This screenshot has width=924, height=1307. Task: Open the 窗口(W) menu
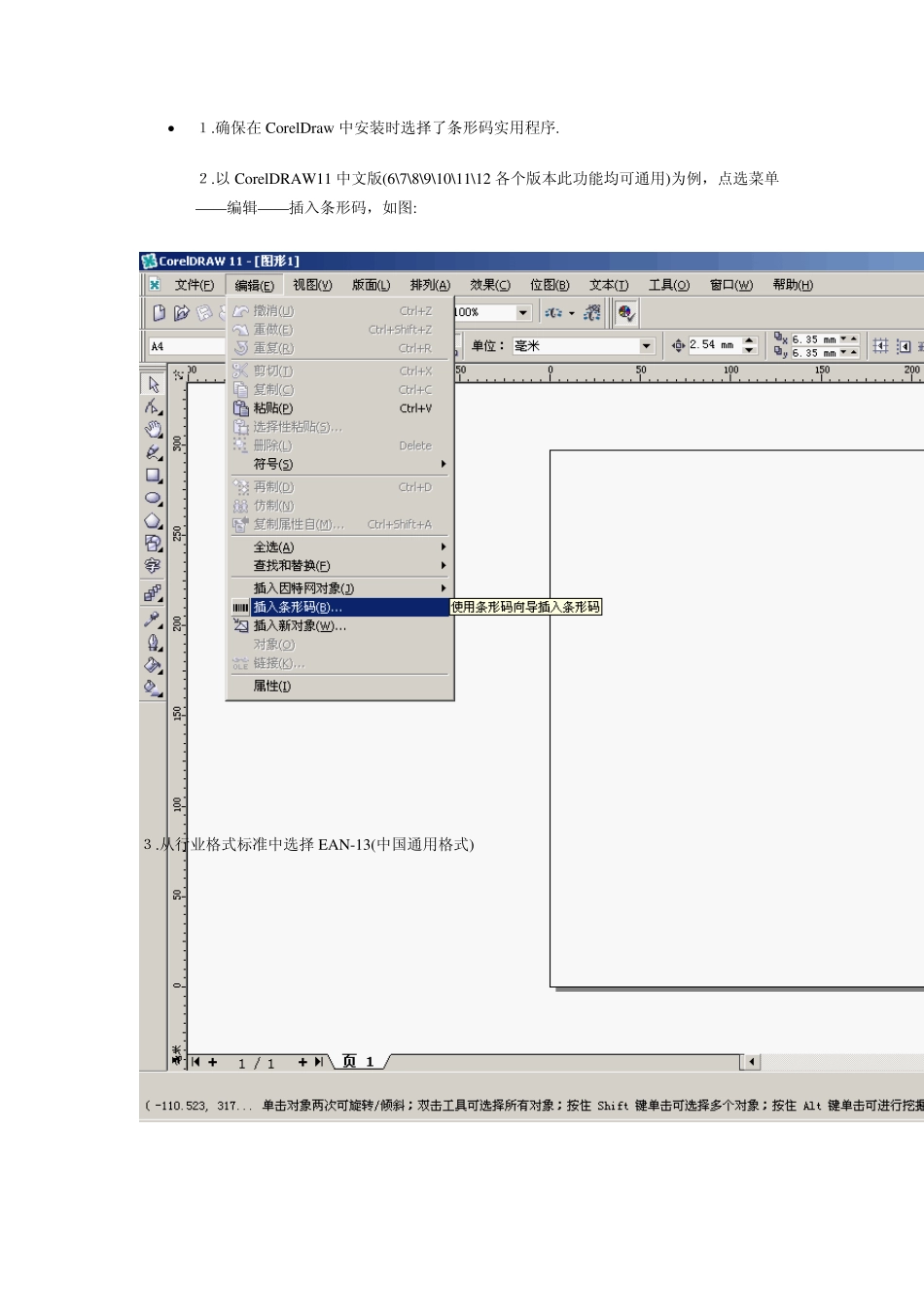[x=731, y=285]
